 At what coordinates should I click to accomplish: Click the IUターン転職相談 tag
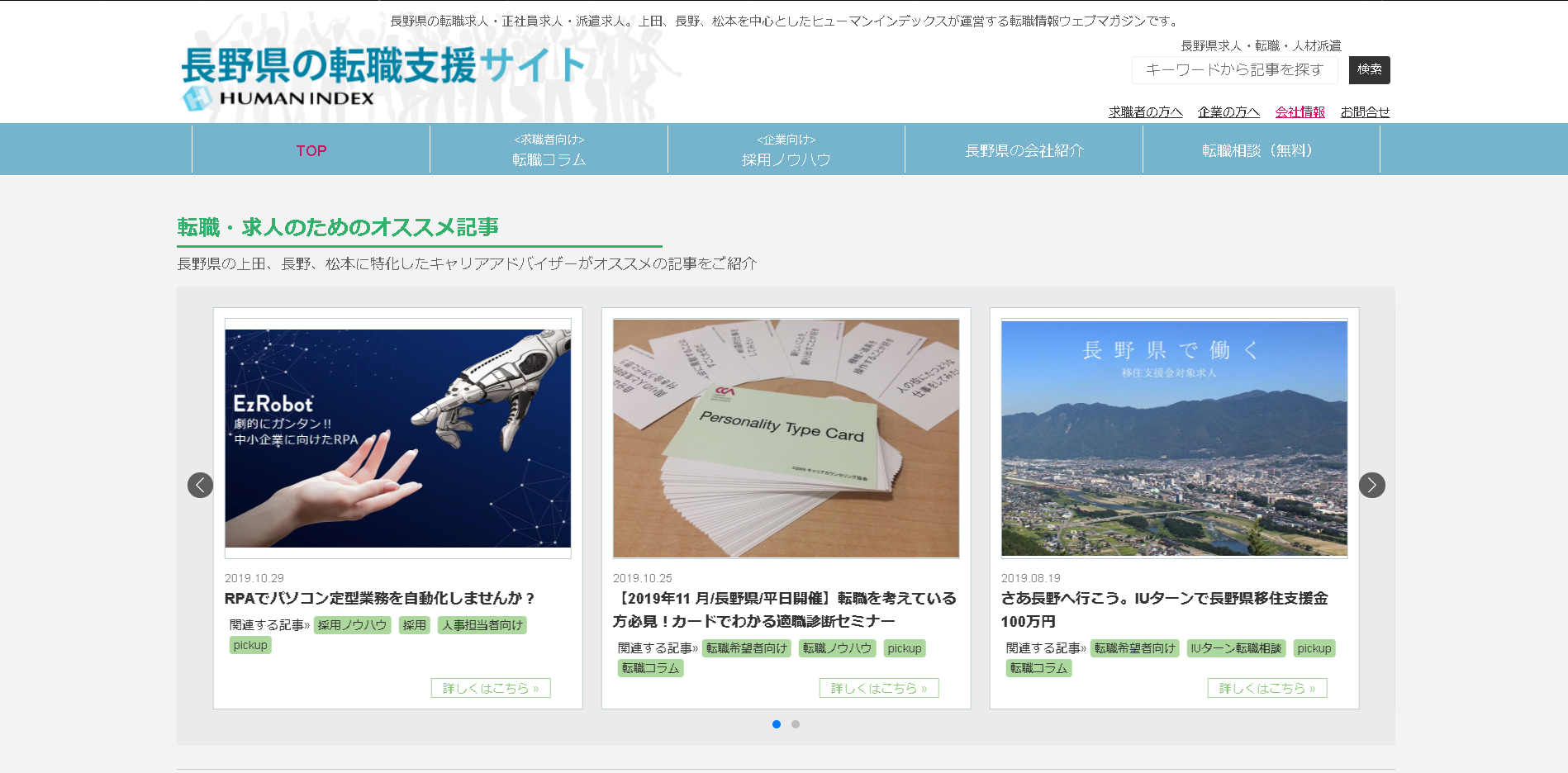[x=1236, y=648]
